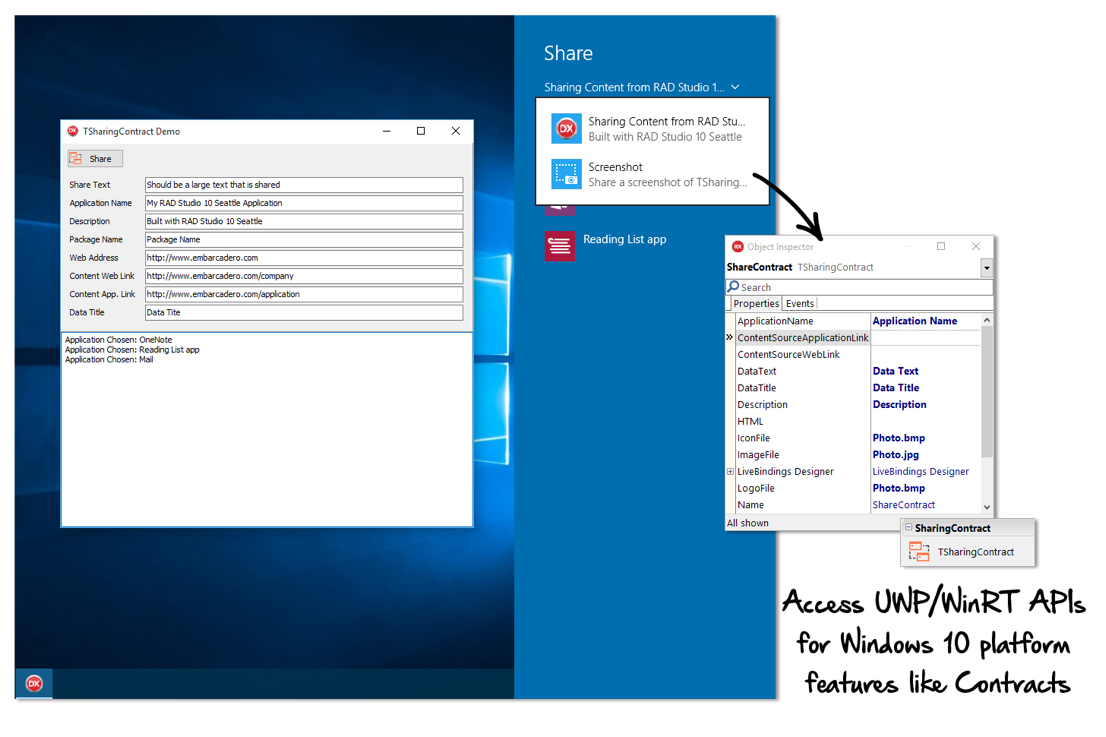
Task: Select the Name property row
Action: click(x=802, y=505)
